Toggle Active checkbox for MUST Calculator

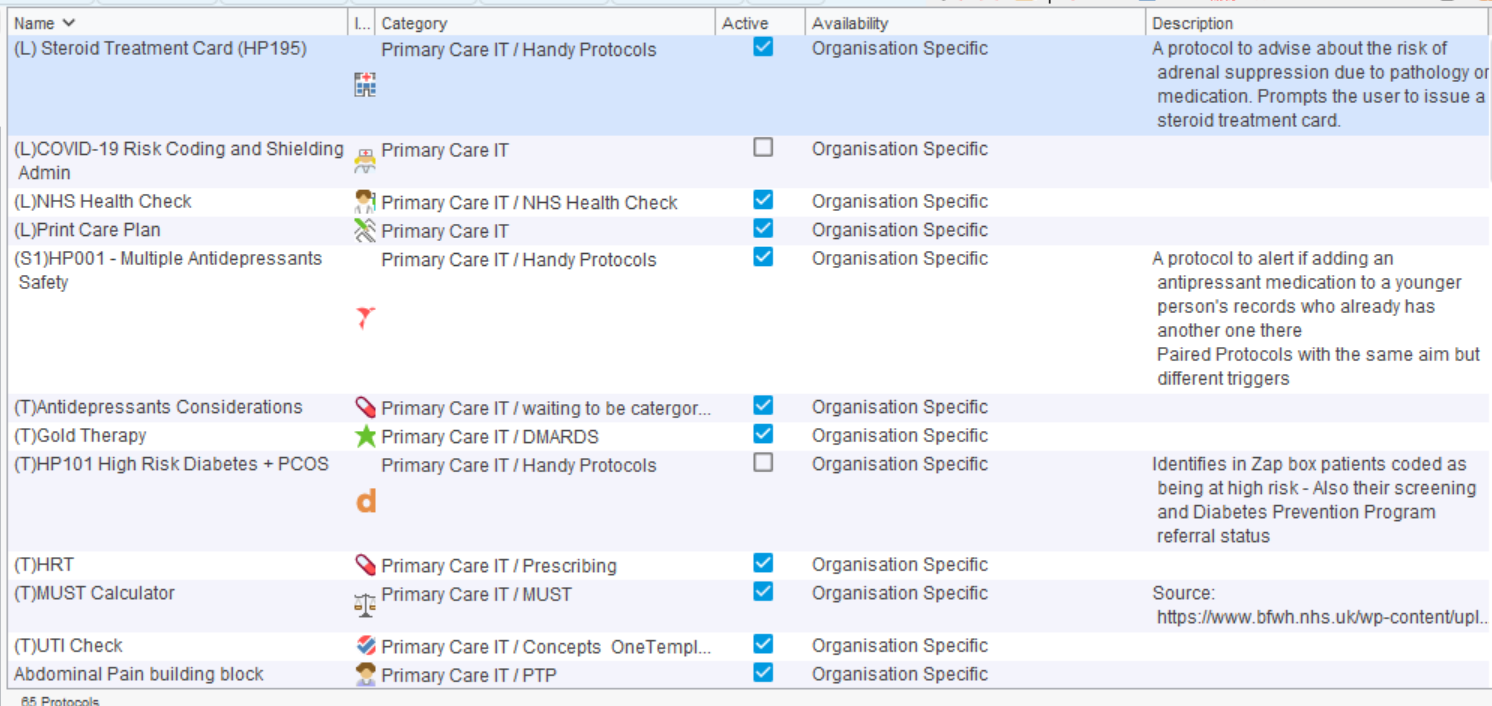[x=763, y=592]
